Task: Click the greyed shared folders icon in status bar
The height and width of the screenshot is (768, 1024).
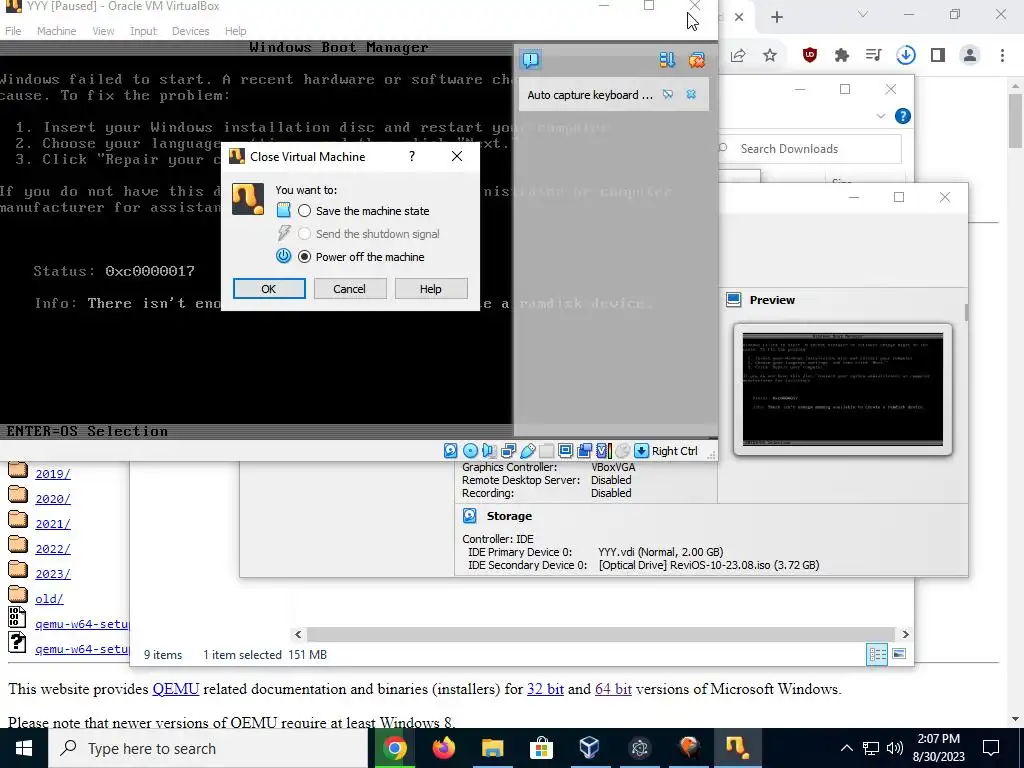Action: (x=547, y=451)
